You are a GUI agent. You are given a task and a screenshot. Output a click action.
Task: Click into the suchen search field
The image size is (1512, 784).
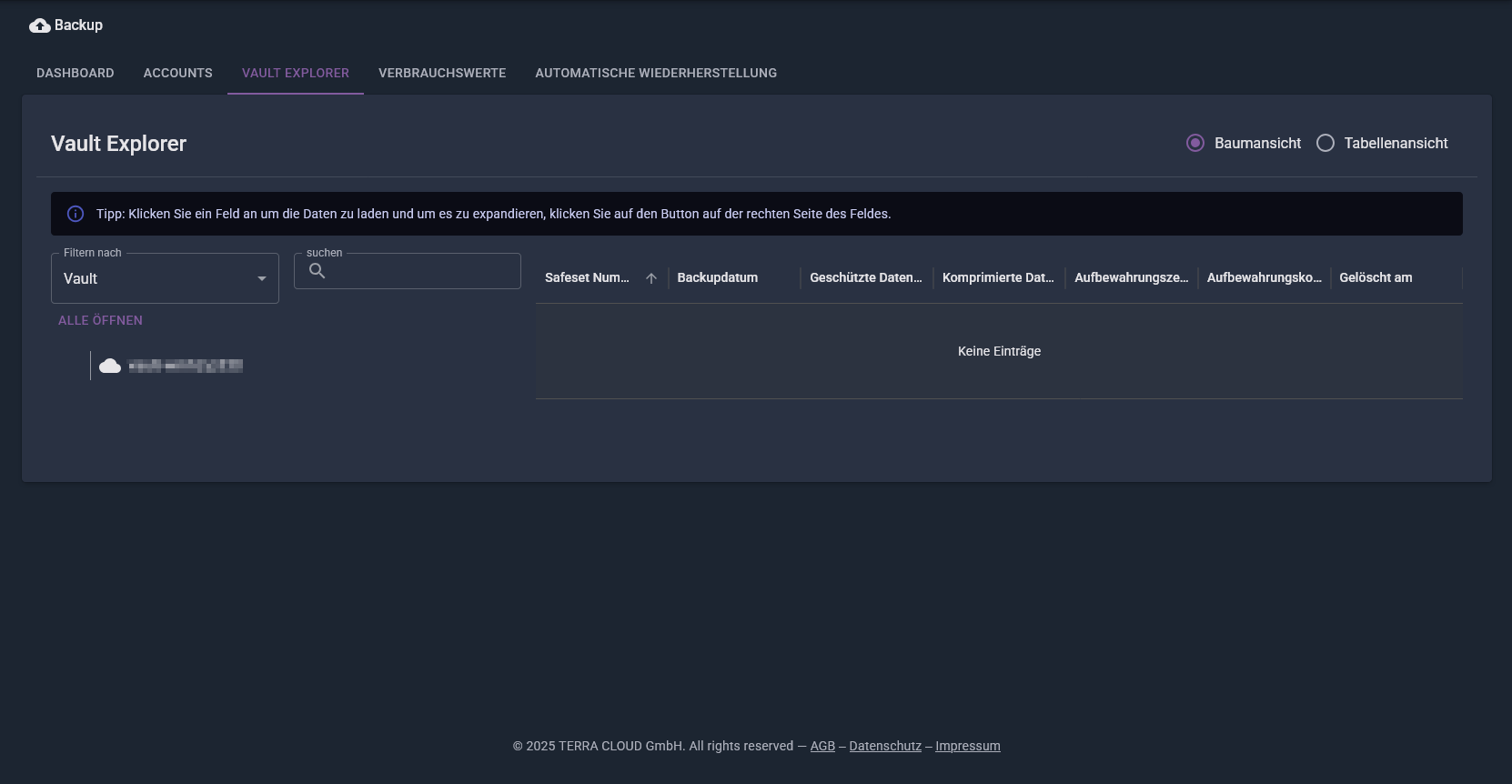[408, 271]
